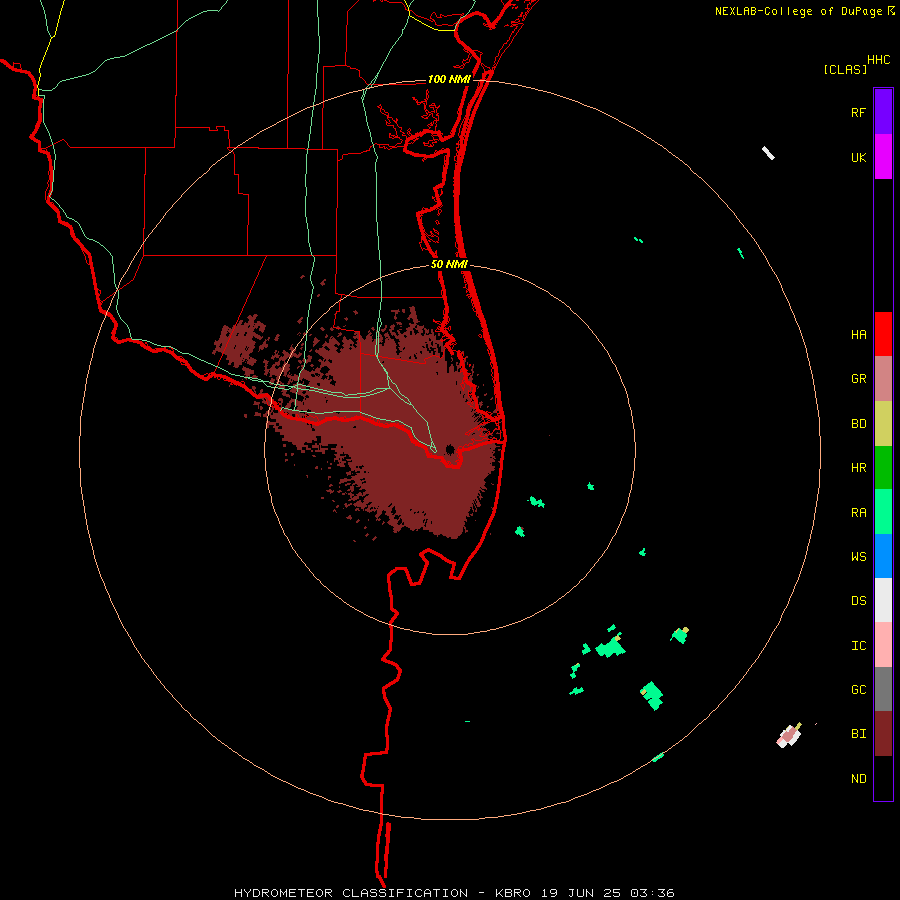Click the BI legend label
Screen dimensions: 900x900
pyautogui.click(x=858, y=734)
